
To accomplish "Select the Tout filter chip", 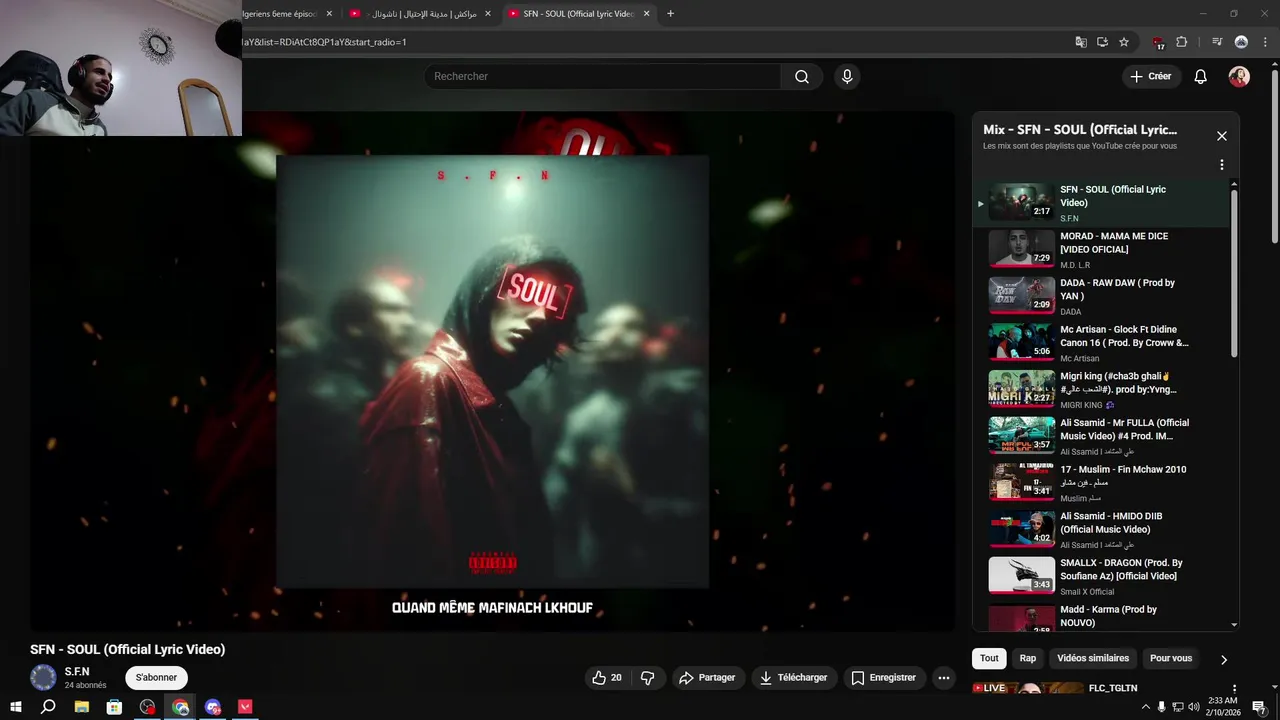I will coord(989,658).
